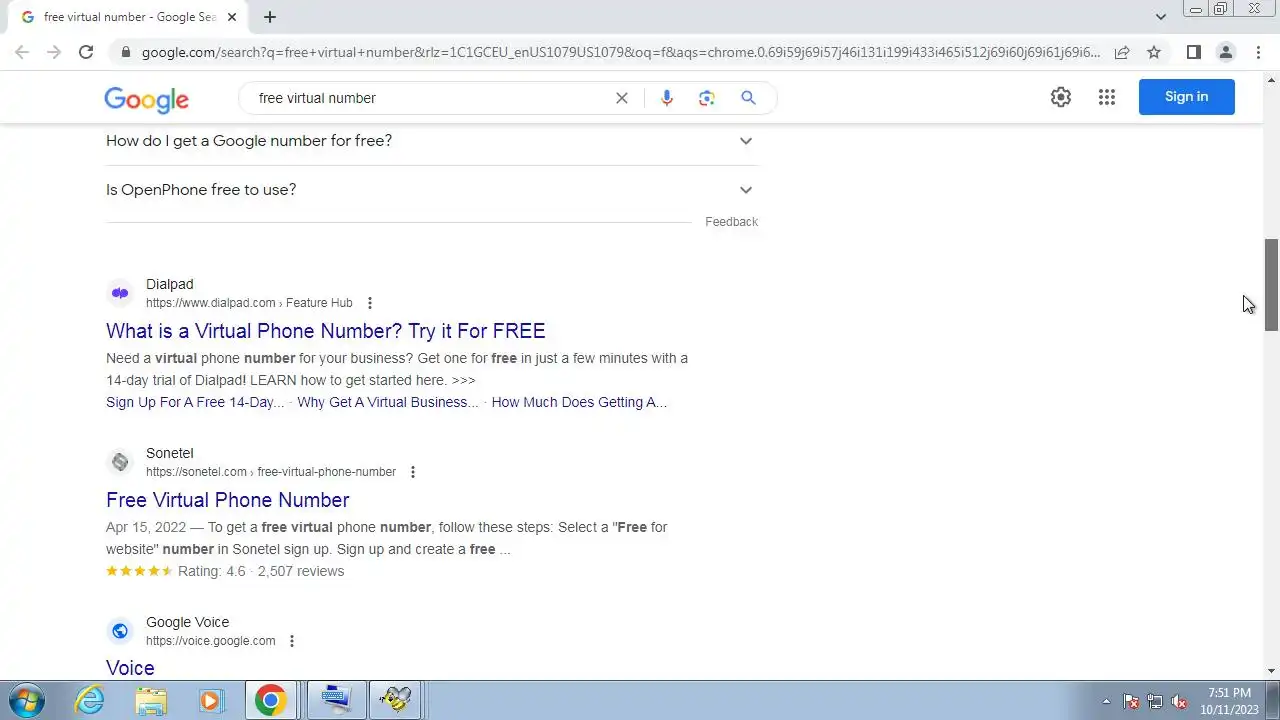Click the scrollbar down arrow

point(1271,671)
